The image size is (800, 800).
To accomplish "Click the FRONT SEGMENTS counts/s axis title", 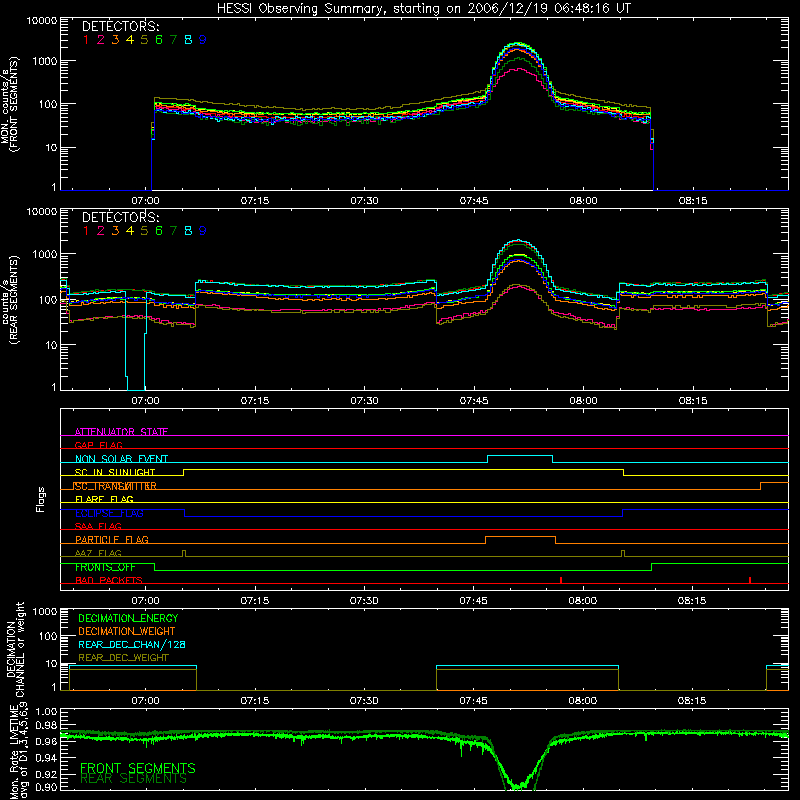I will [x=9, y=105].
